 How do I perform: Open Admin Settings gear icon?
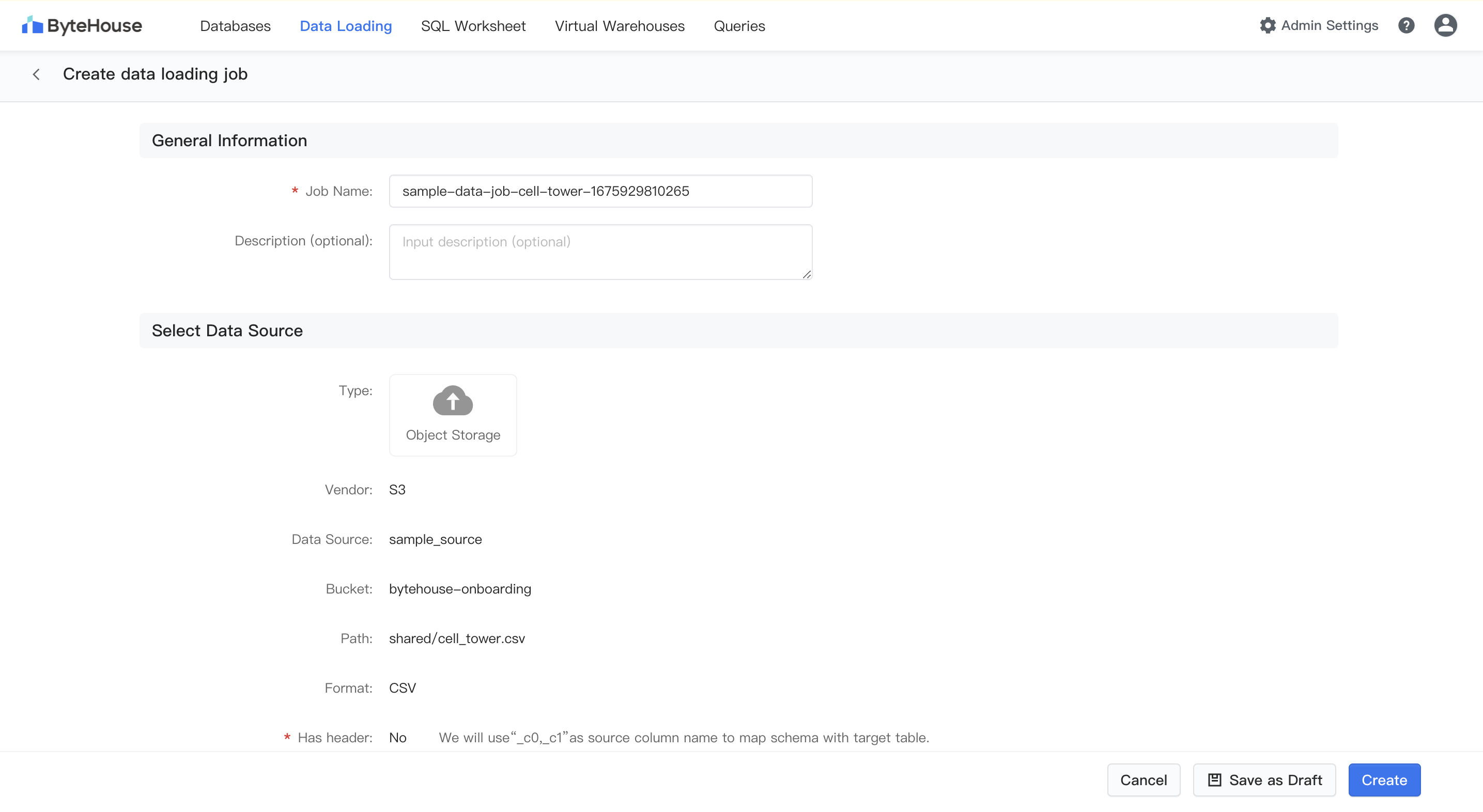click(x=1267, y=25)
